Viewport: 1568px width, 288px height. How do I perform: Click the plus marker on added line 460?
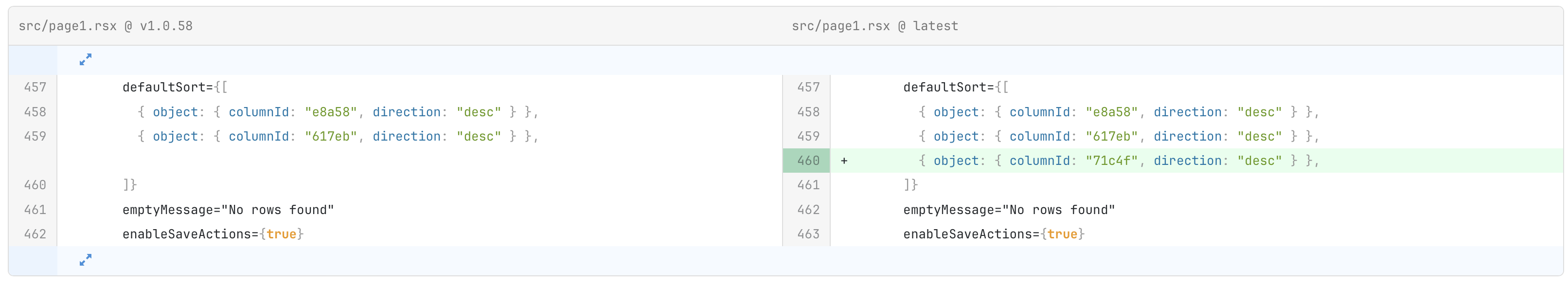pyautogui.click(x=844, y=161)
